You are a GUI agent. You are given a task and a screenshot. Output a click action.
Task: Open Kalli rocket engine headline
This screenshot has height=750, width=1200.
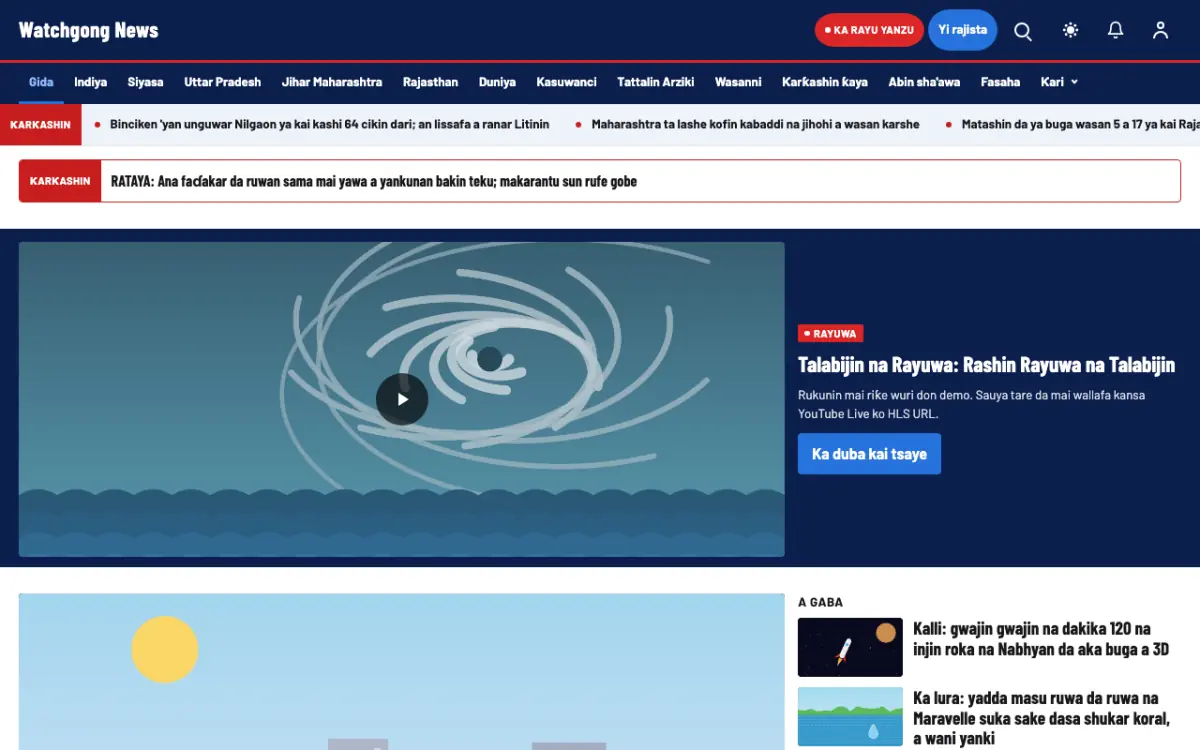(x=1041, y=639)
